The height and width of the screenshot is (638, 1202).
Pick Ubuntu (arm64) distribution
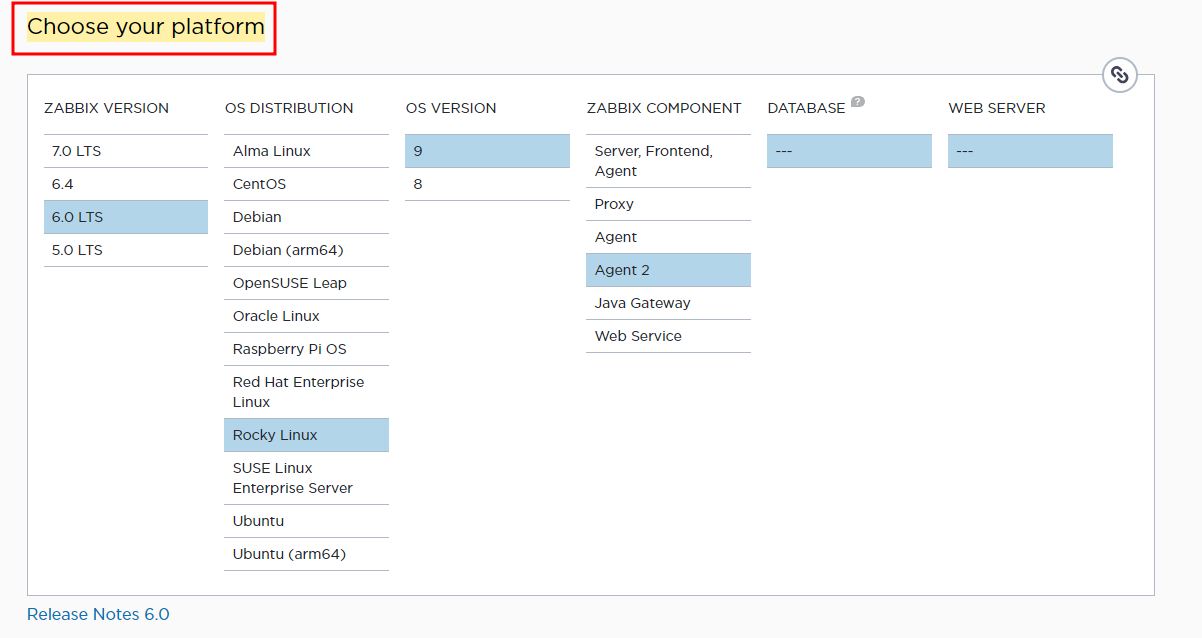click(306, 554)
